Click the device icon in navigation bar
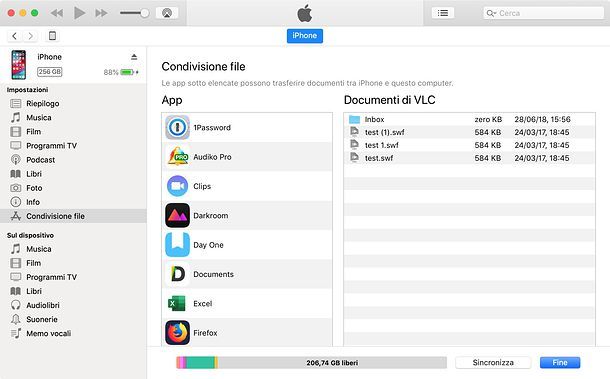Viewport: 610px width, 379px height. (x=52, y=36)
